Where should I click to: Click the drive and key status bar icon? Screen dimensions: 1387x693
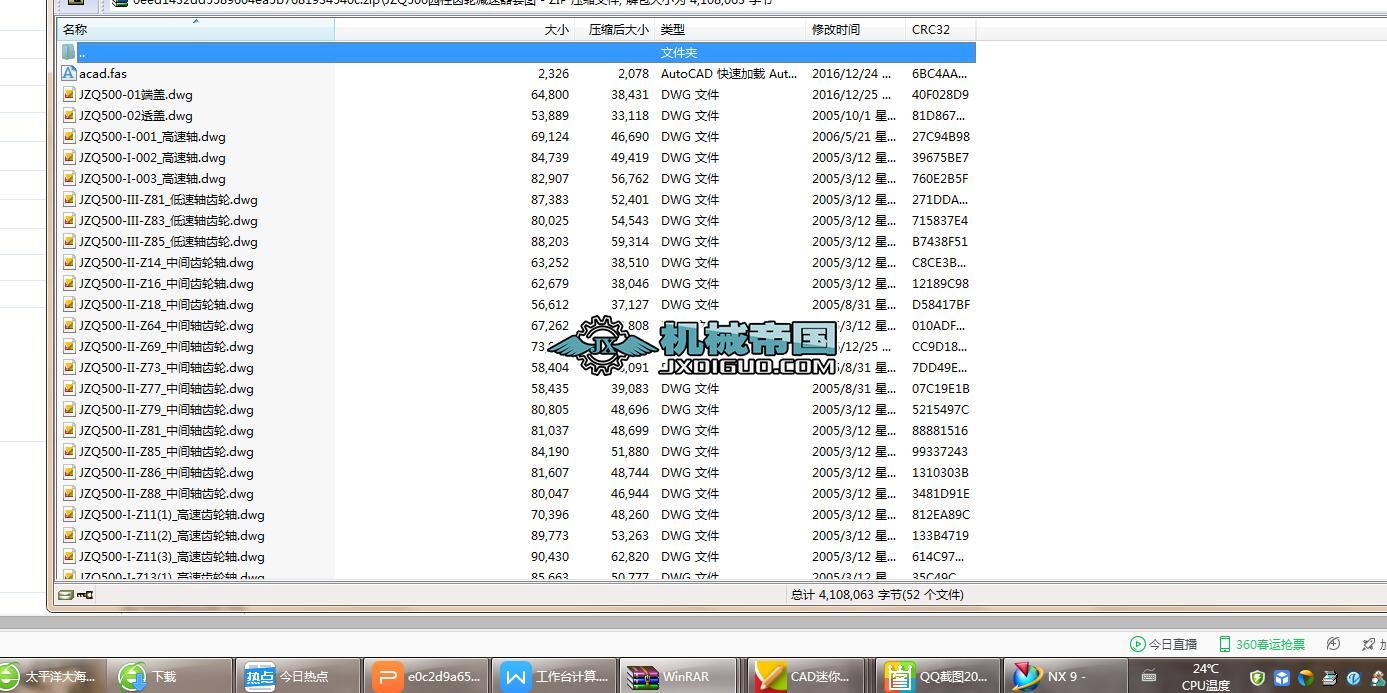pyautogui.click(x=76, y=595)
